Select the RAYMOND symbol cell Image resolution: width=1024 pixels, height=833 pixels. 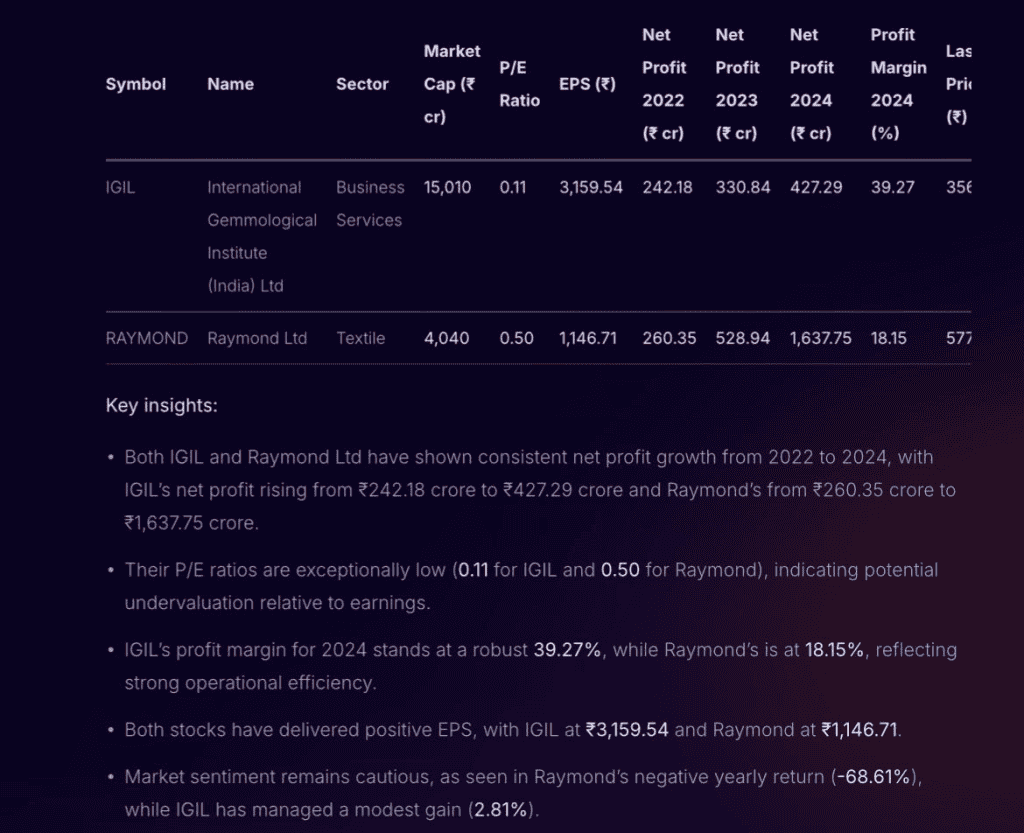point(146,338)
